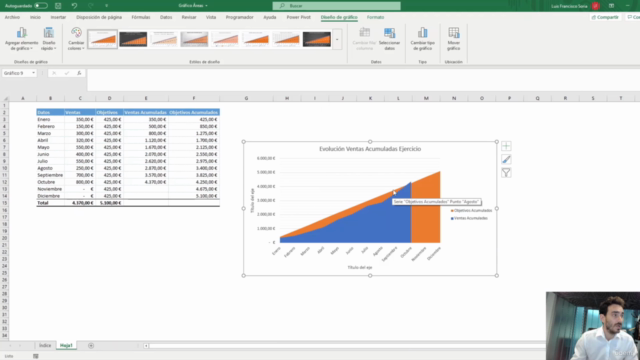Open Agregar elemento de gráfico menu
This screenshot has width=640, height=360.
tap(22, 39)
